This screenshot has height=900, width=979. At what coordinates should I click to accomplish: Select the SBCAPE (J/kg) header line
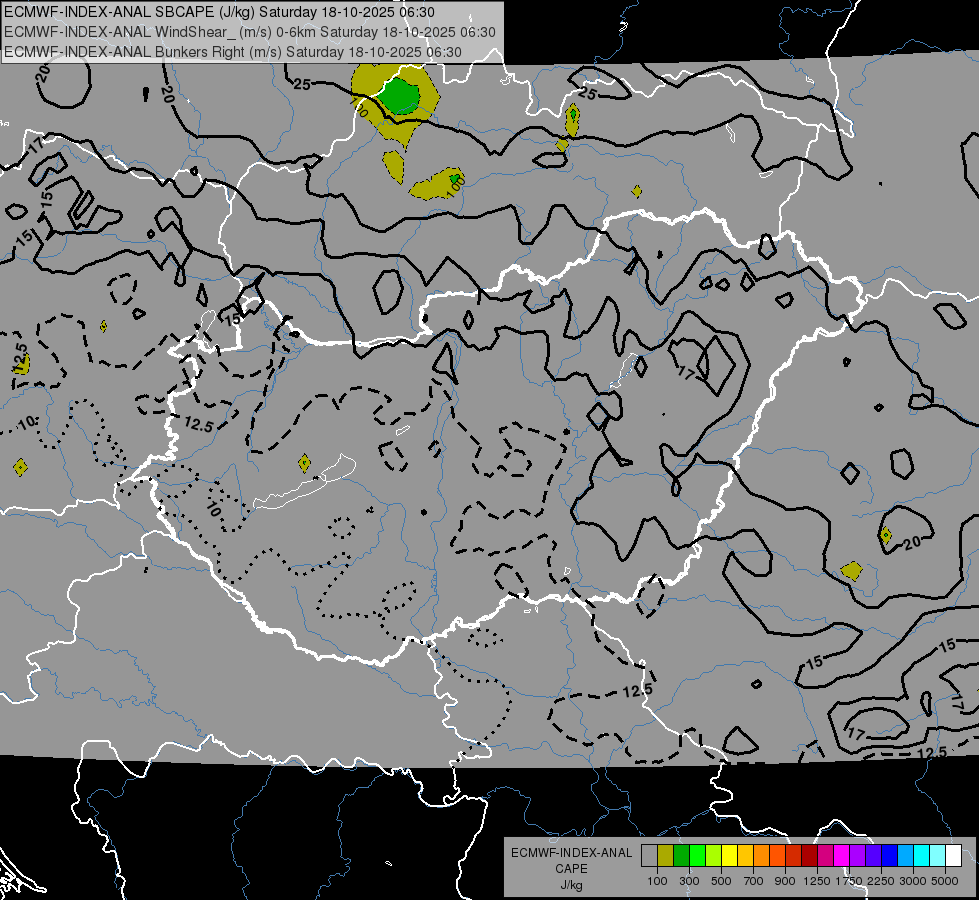(219, 12)
